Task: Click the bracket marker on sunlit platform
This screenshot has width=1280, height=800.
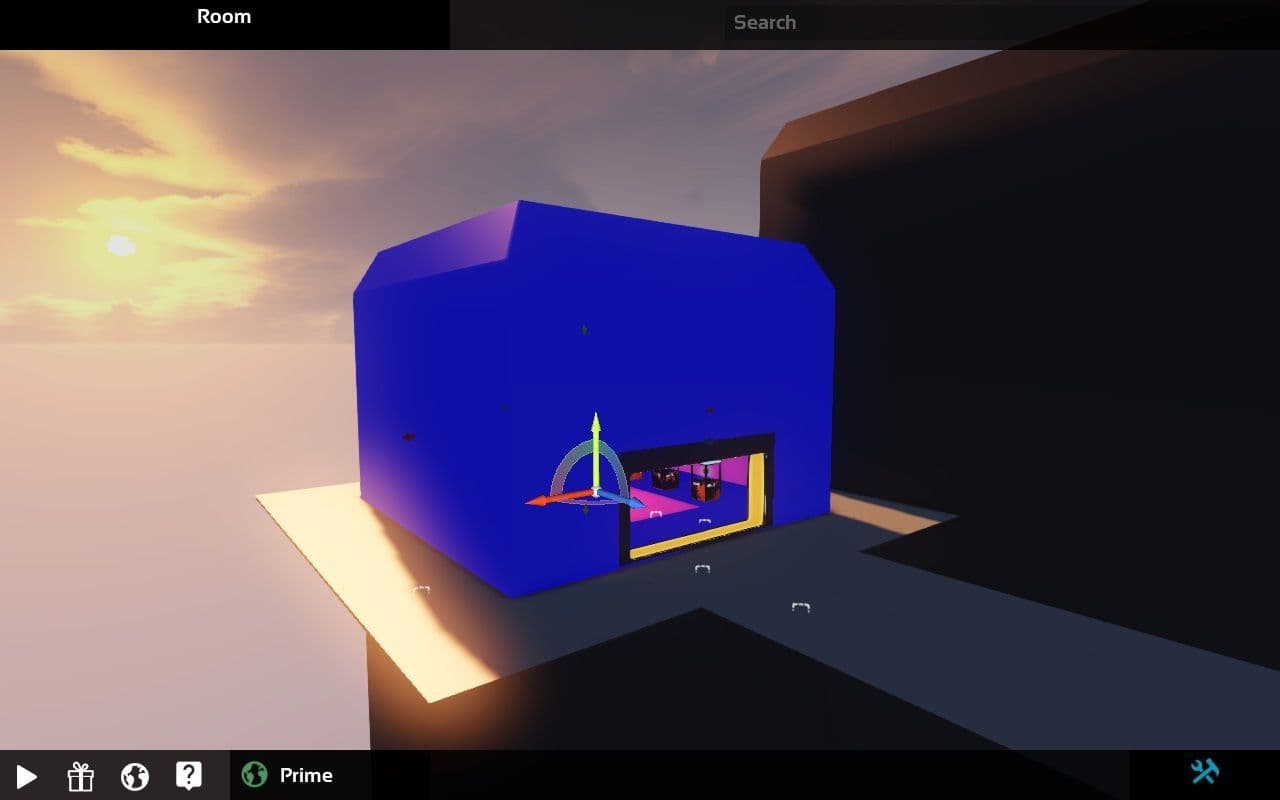Action: pyautogui.click(x=421, y=591)
